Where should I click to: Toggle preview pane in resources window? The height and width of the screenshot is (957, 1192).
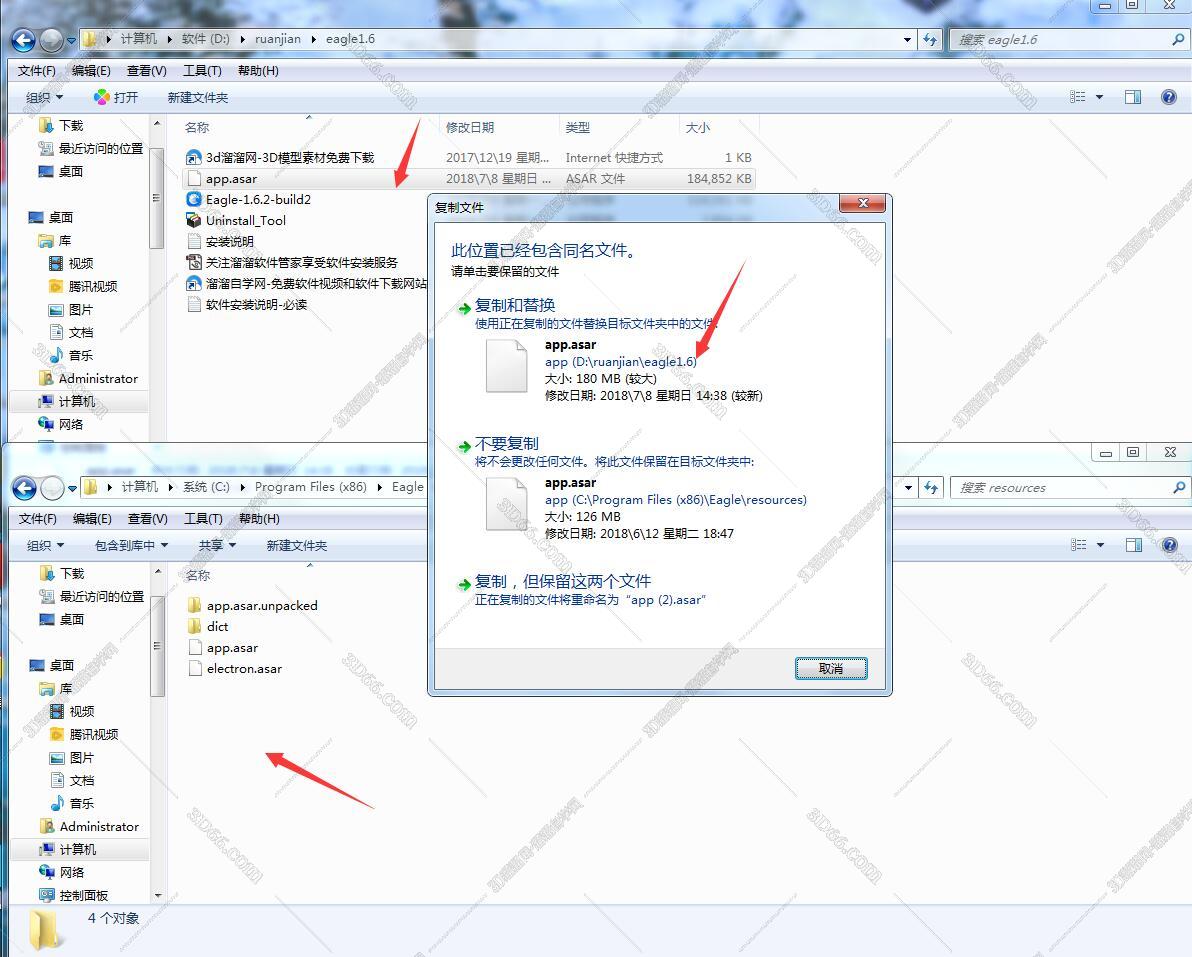click(x=1133, y=544)
